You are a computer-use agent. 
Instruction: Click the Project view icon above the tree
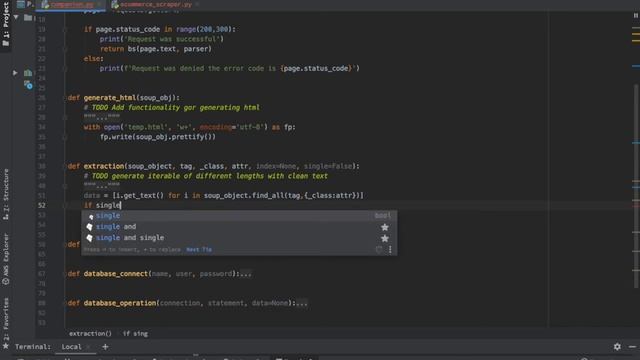pyautogui.click(x=21, y=4)
